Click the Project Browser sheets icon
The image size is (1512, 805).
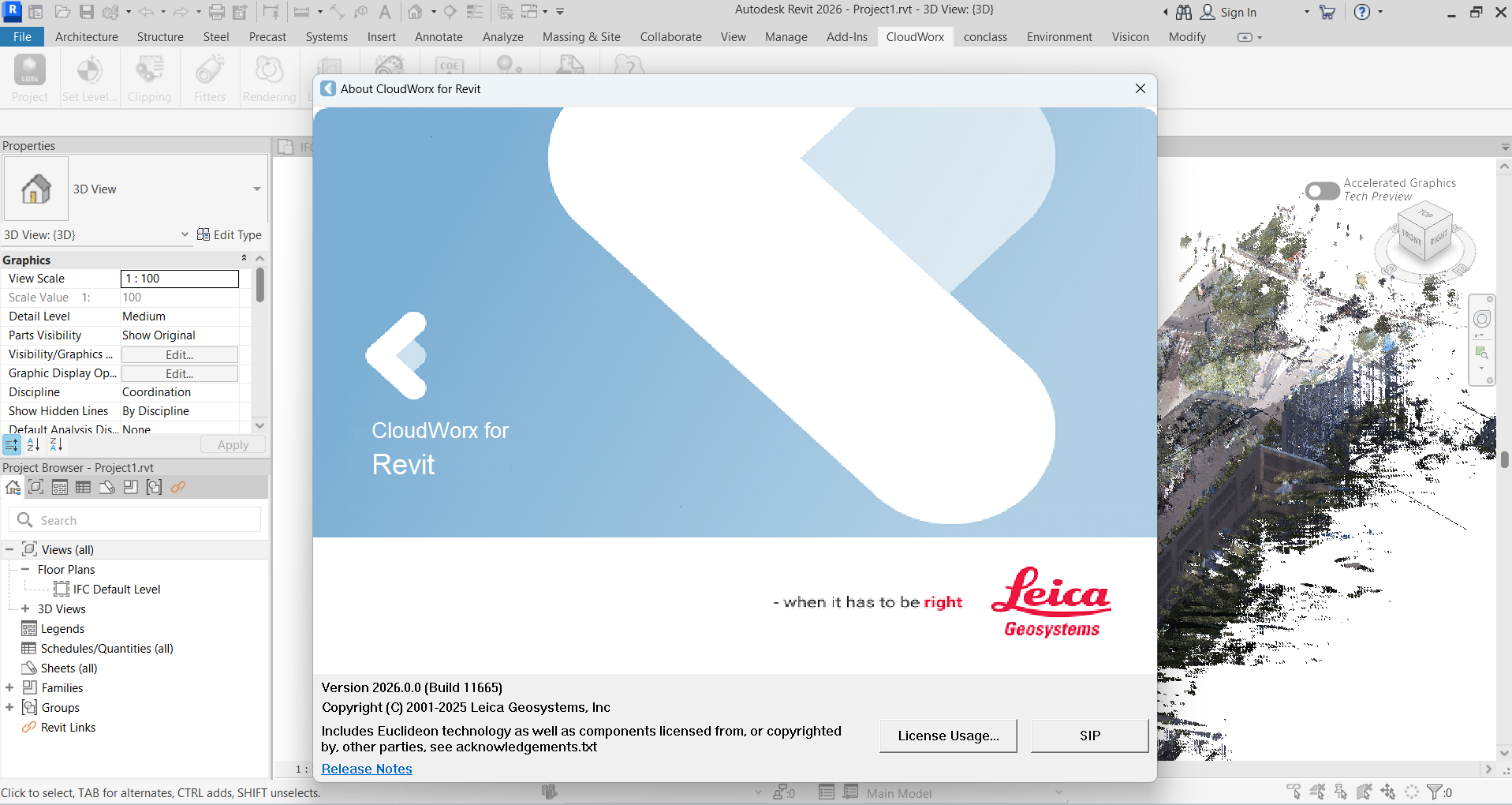(x=106, y=487)
